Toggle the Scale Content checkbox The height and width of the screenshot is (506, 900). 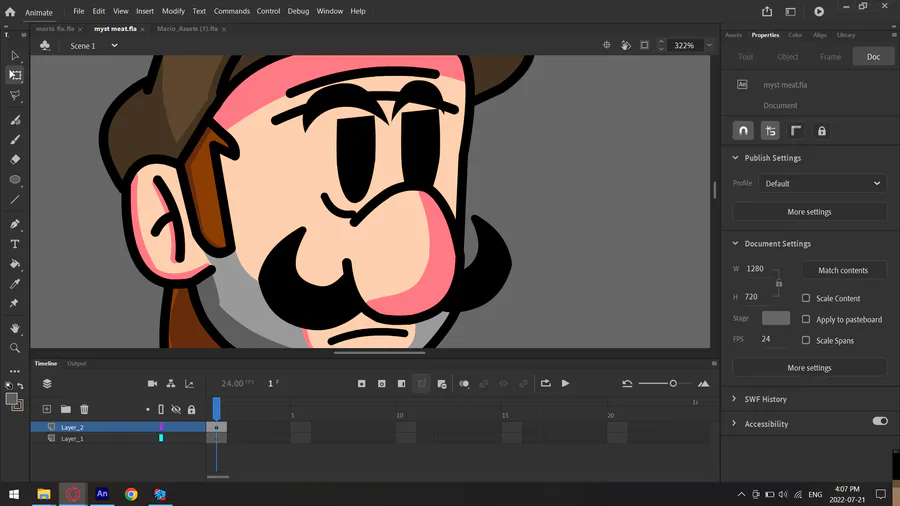pyautogui.click(x=806, y=298)
